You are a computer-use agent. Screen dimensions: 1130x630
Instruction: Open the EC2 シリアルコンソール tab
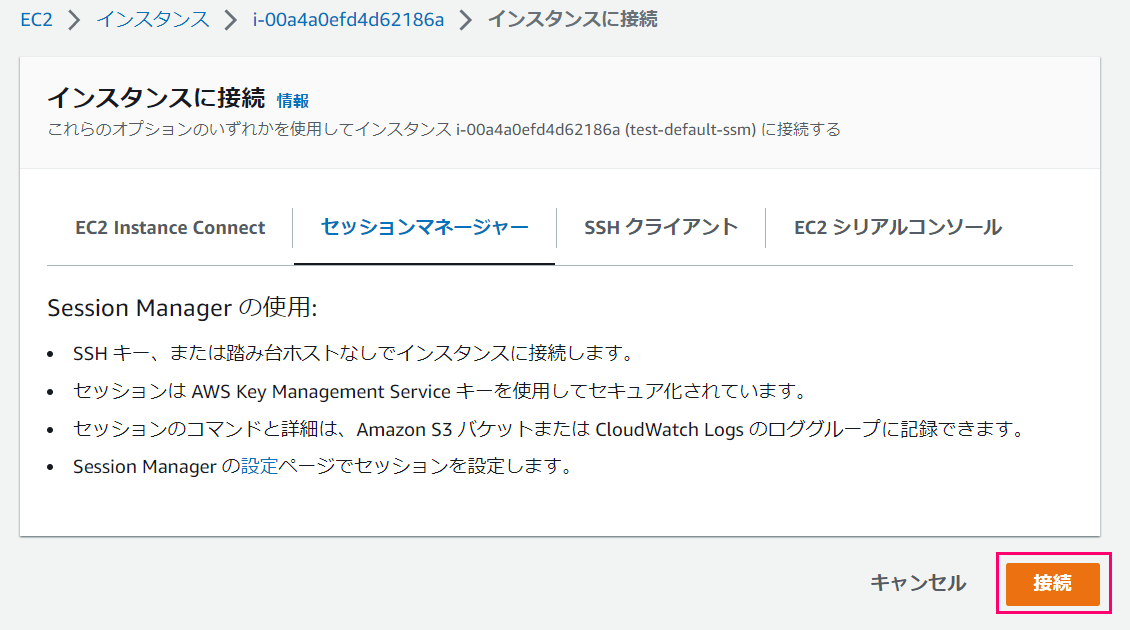[898, 228]
